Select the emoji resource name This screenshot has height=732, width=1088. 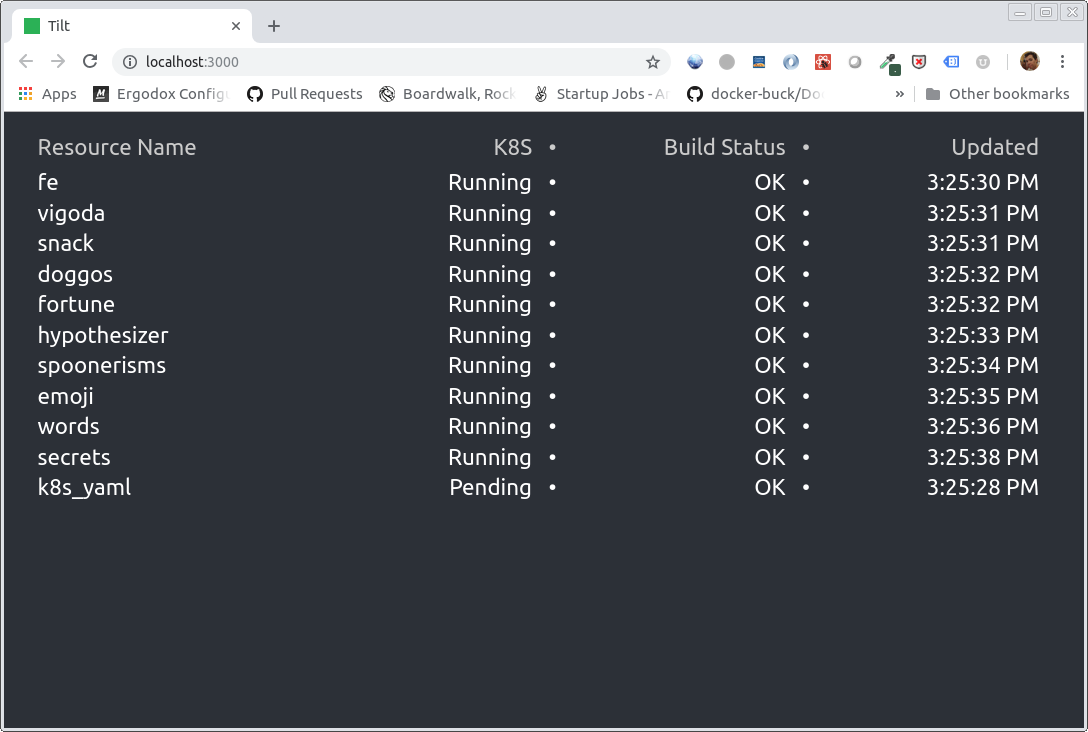click(65, 396)
